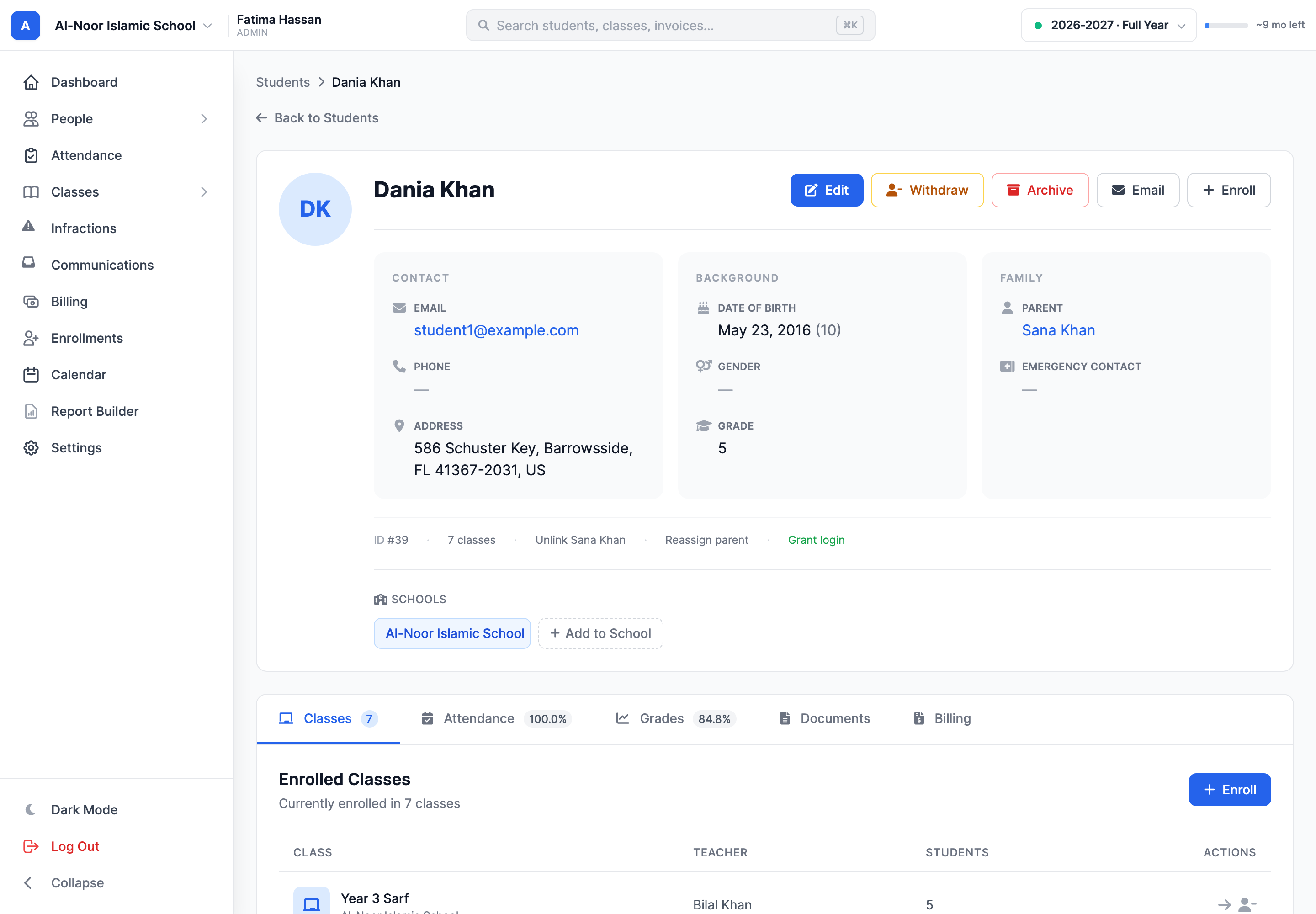Click the term progress bar
The height and width of the screenshot is (914, 1316).
click(x=1226, y=25)
